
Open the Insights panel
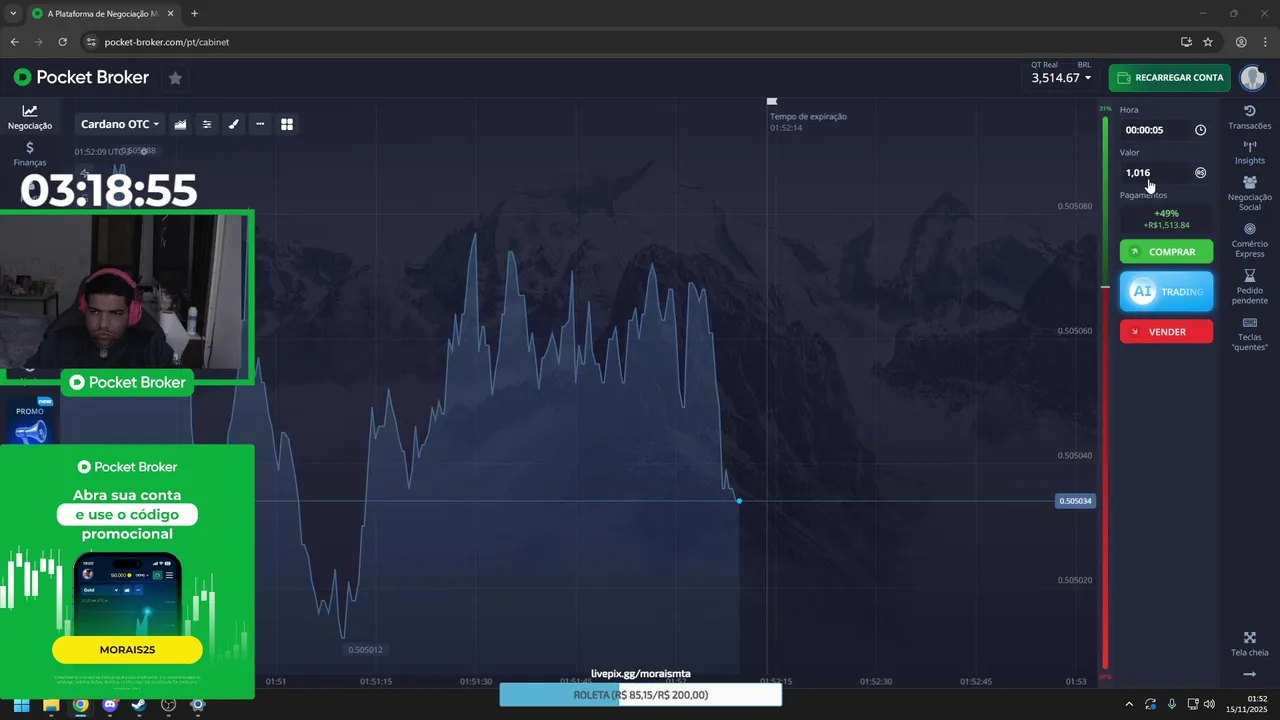(x=1250, y=153)
